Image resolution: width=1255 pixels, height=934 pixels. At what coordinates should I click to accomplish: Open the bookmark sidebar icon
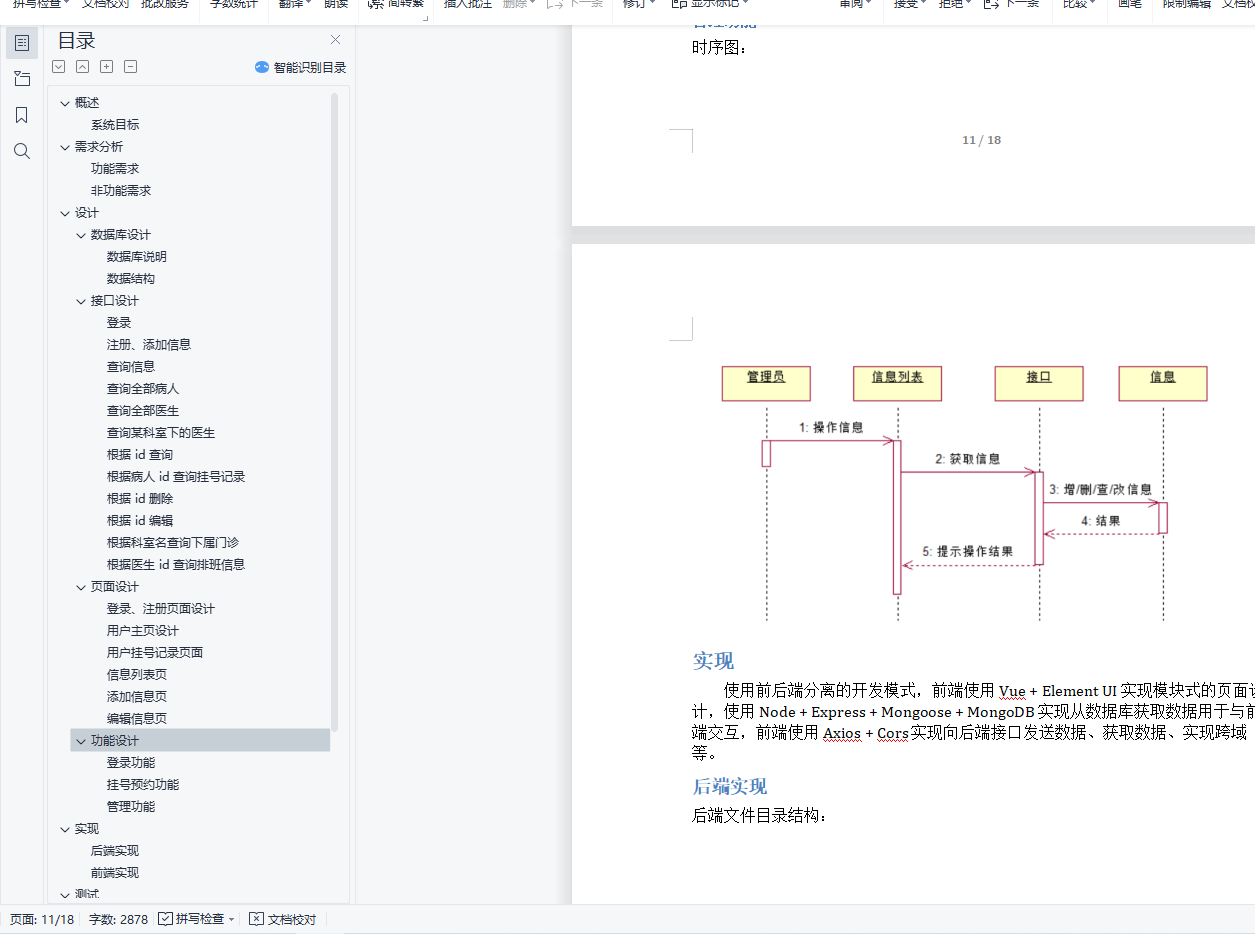[22, 115]
